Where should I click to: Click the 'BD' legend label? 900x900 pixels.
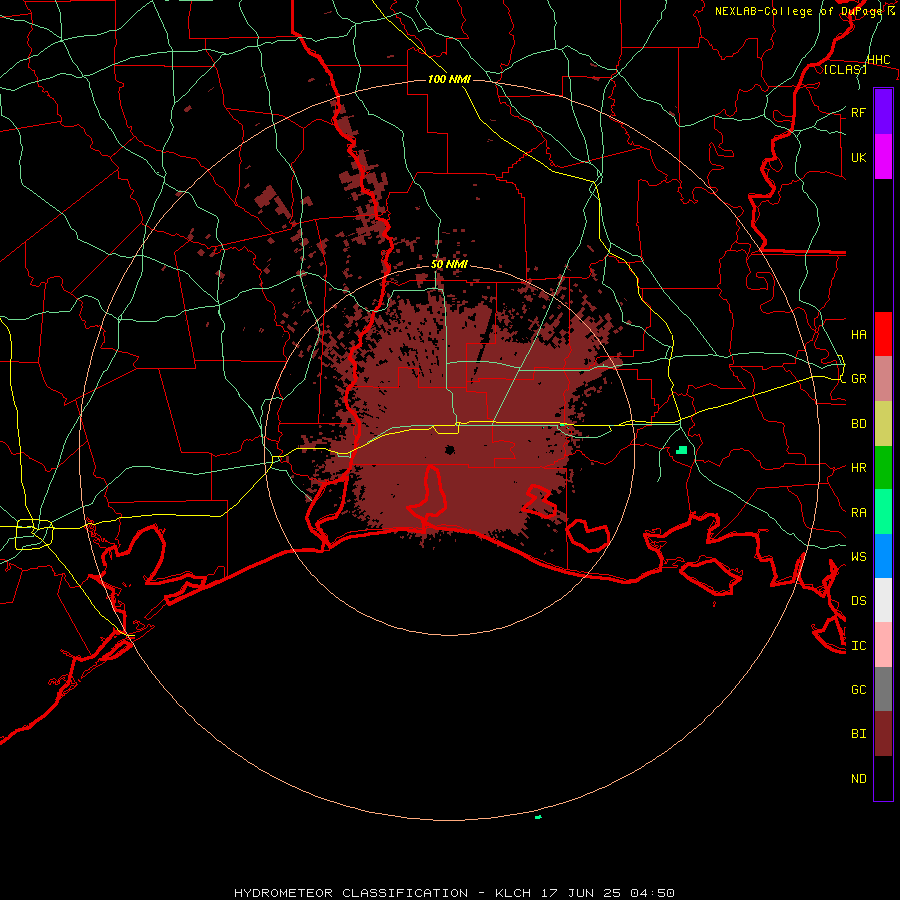coord(858,424)
